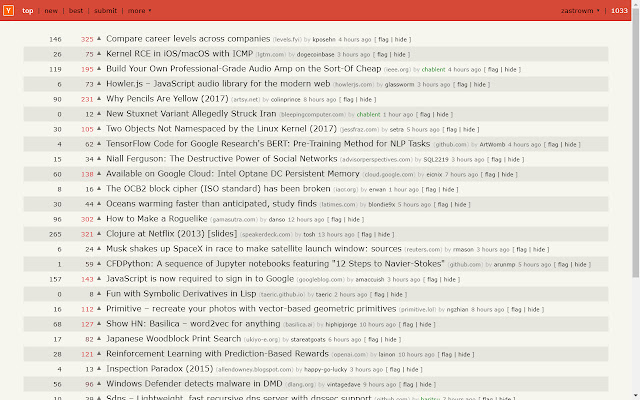
Task: Upvote 'The OCB2 block cipher has been broken'
Action: pos(99,189)
